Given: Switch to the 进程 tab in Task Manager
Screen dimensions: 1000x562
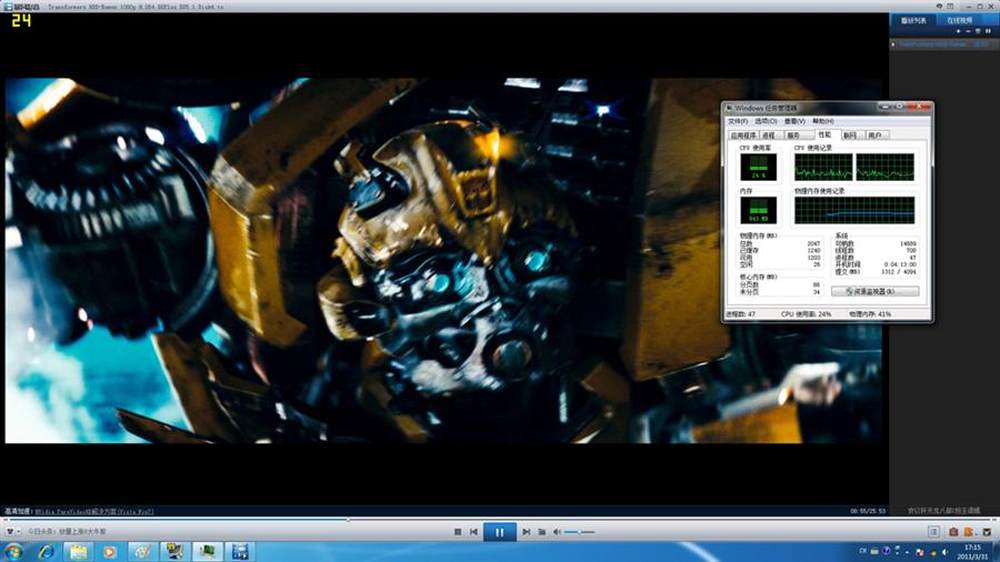Looking at the screenshot, I should click(768, 134).
